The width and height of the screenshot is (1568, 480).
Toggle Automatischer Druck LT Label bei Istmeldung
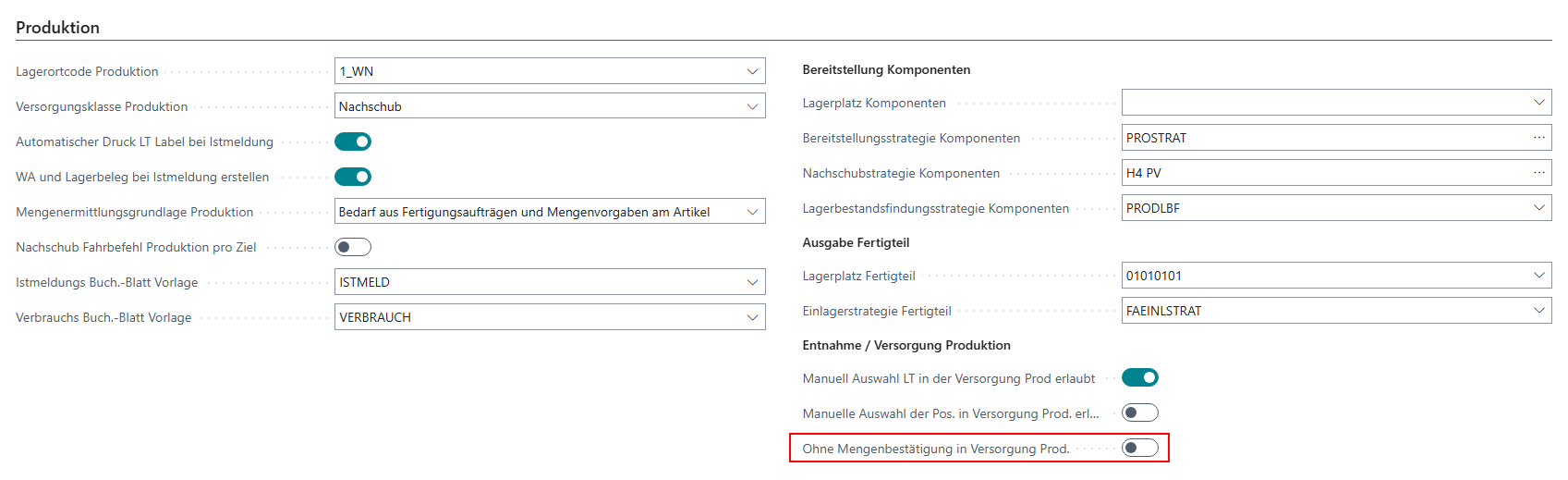[x=353, y=142]
